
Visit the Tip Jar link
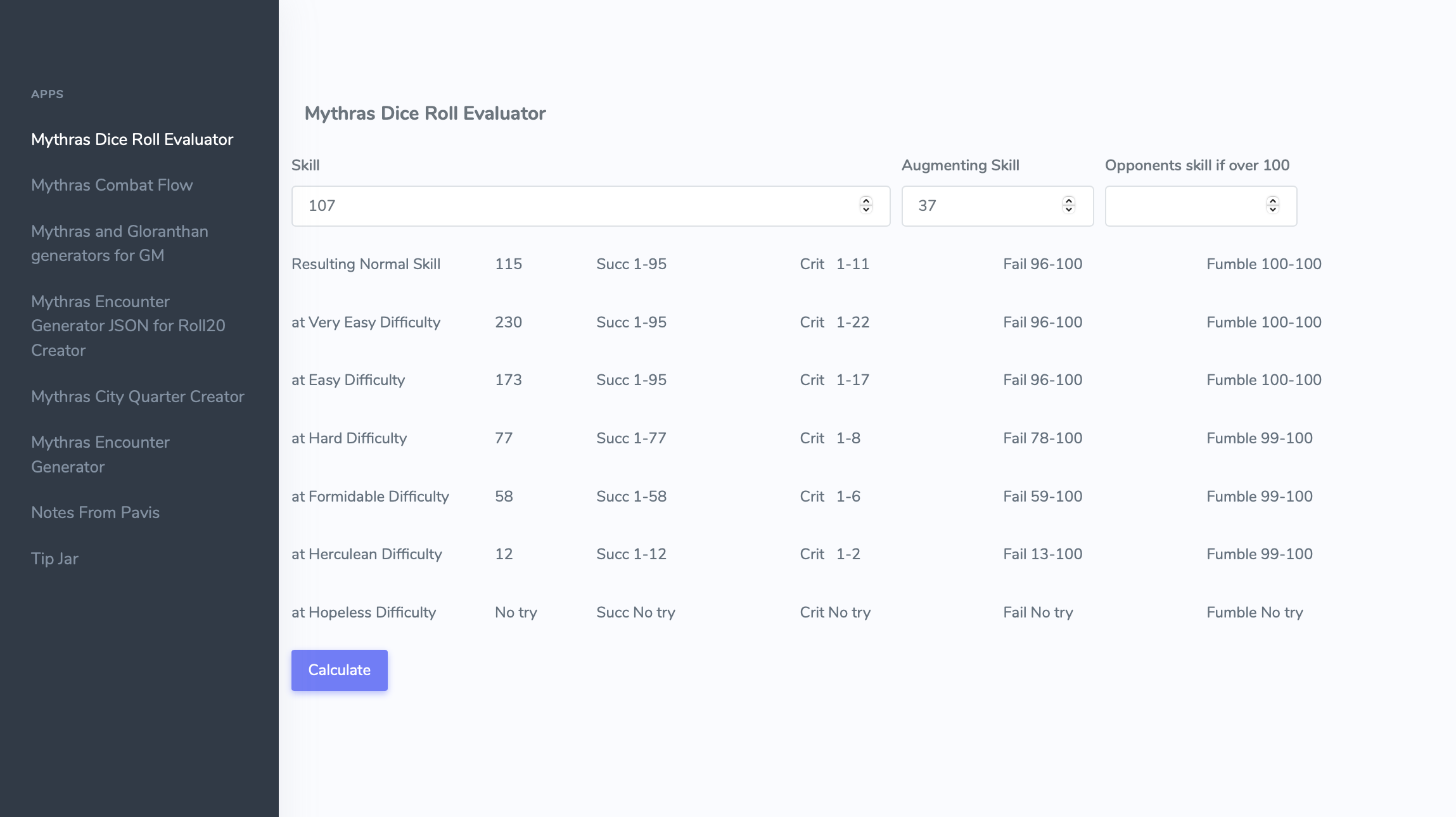pyautogui.click(x=54, y=559)
